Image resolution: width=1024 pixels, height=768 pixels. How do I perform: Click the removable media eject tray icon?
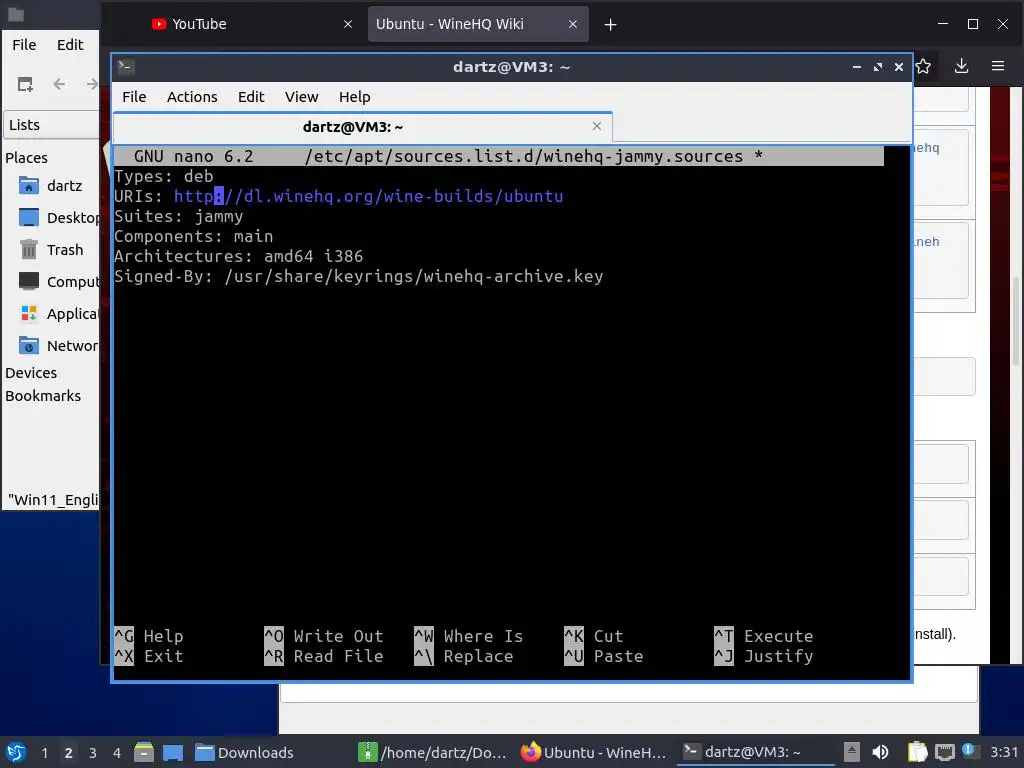pos(852,752)
